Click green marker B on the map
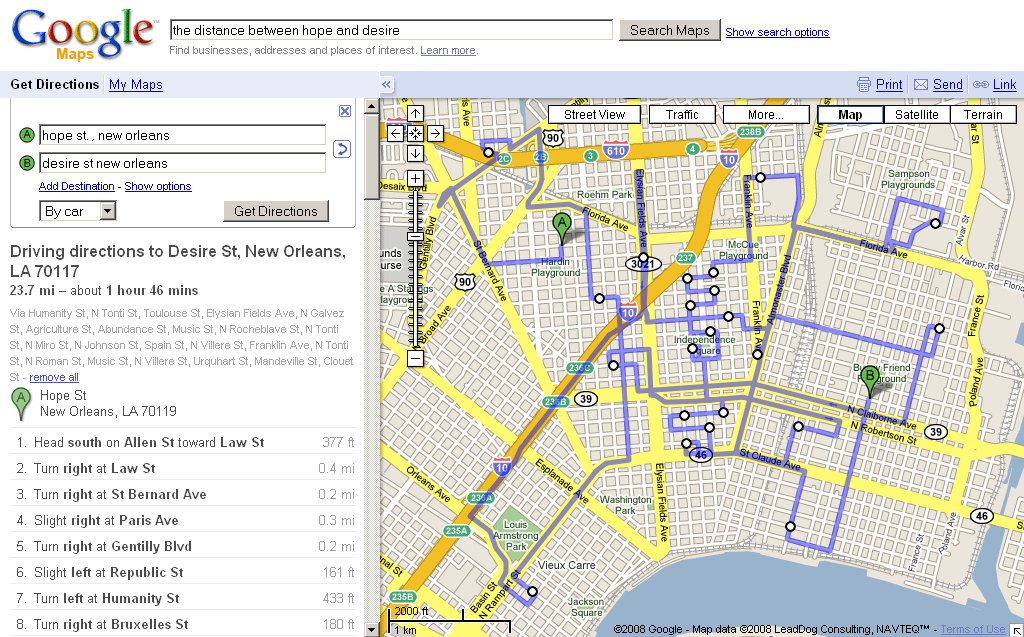This screenshot has height=637, width=1024. [869, 381]
